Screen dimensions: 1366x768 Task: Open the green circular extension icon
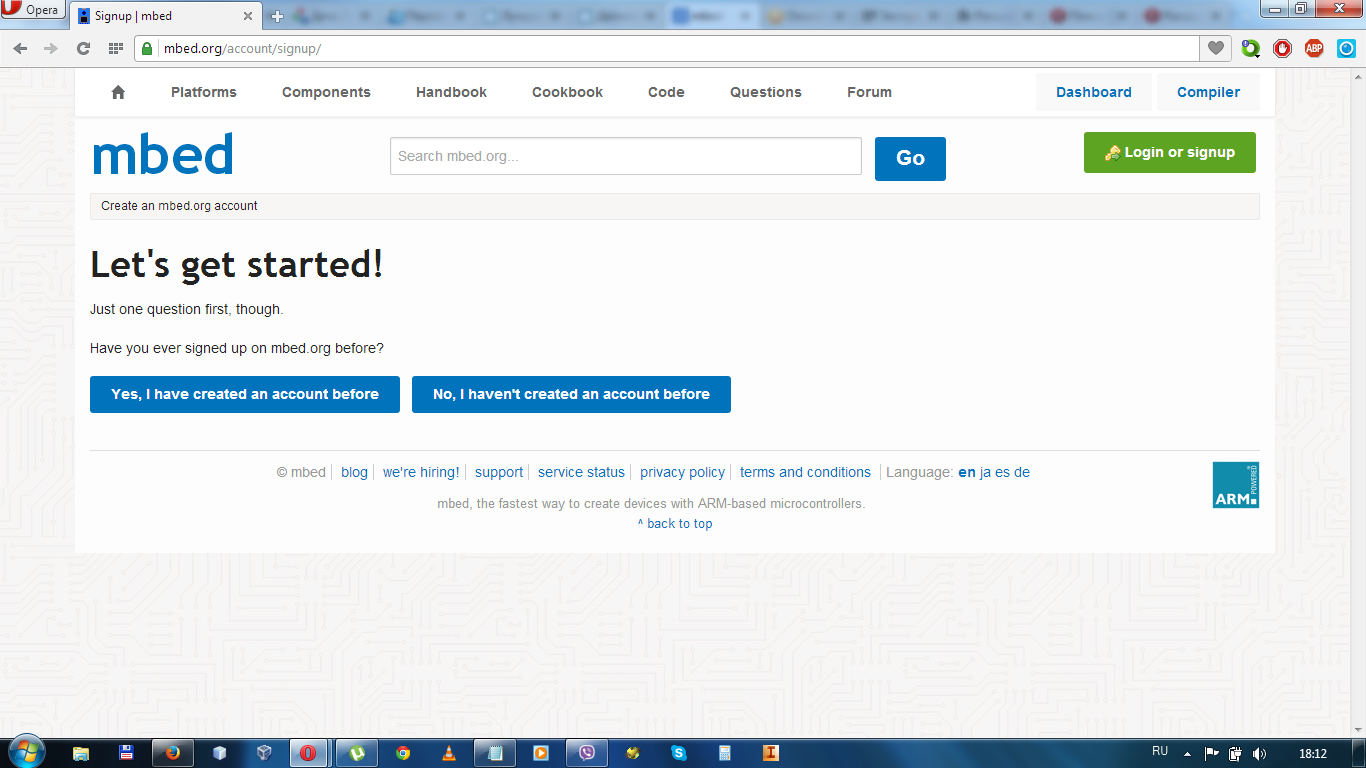(x=1250, y=48)
